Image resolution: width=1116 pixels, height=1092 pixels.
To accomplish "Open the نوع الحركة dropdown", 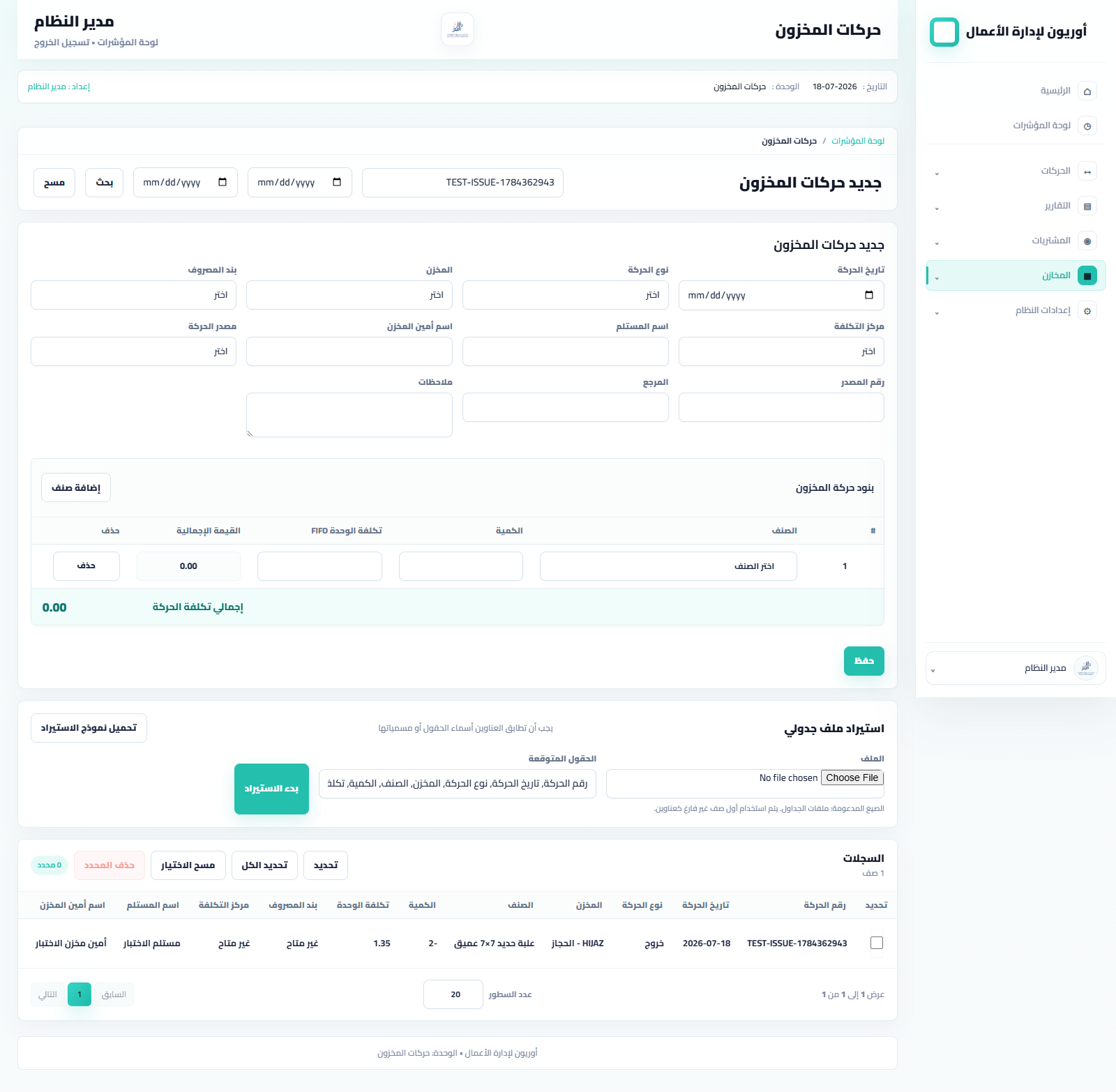I will click(566, 295).
